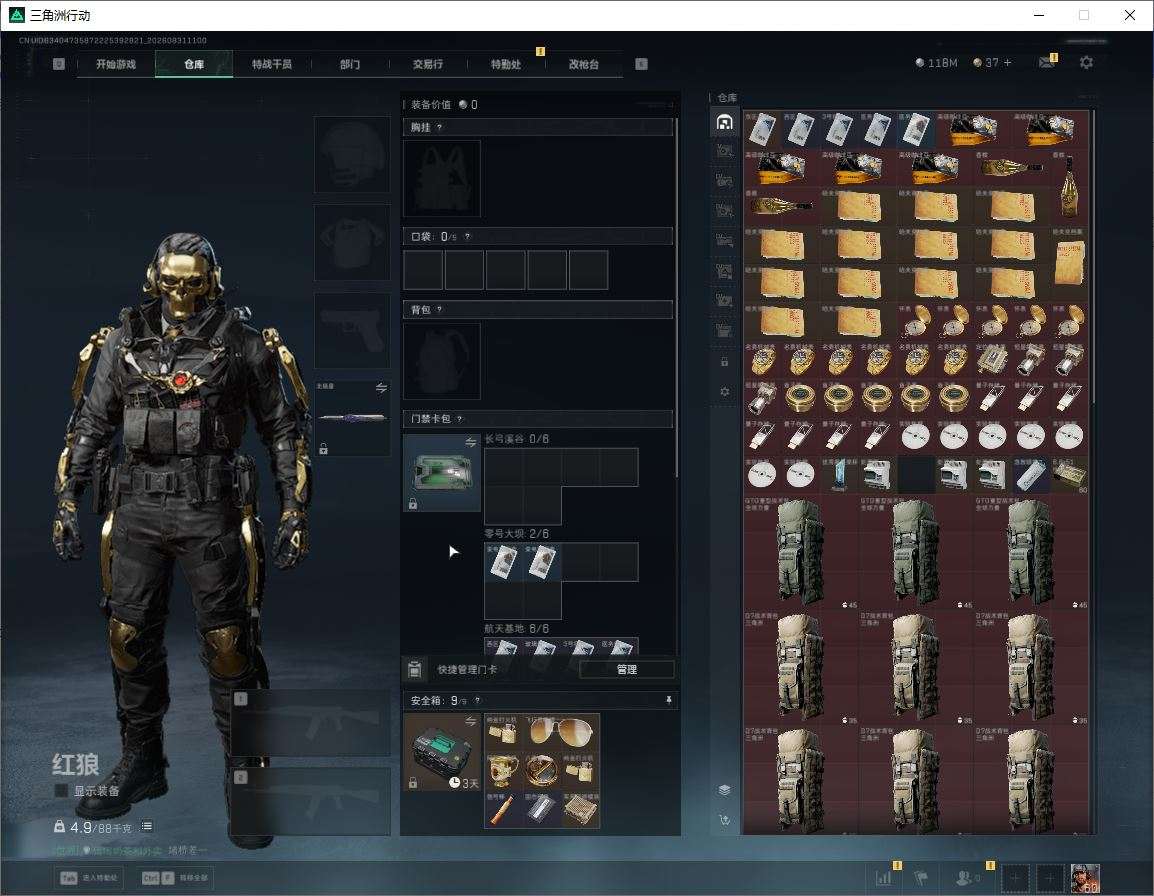Click the second primary weapon slot

311,802
